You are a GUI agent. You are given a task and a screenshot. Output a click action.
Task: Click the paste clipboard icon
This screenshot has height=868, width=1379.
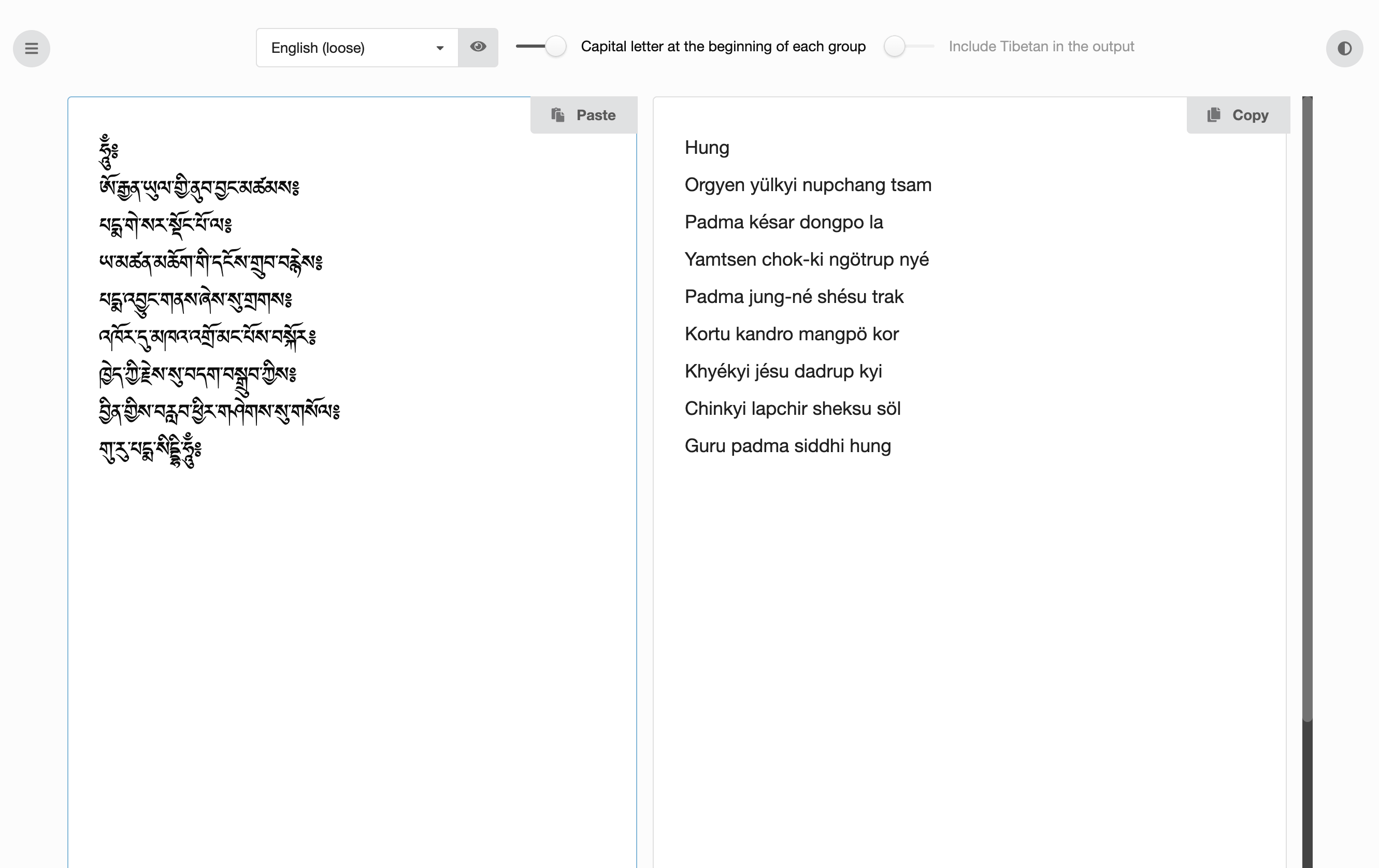click(x=557, y=114)
